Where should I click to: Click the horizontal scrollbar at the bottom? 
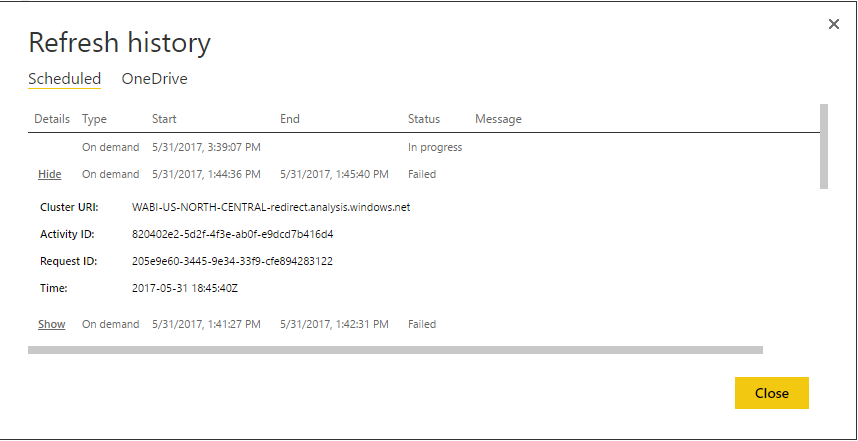[x=395, y=350]
